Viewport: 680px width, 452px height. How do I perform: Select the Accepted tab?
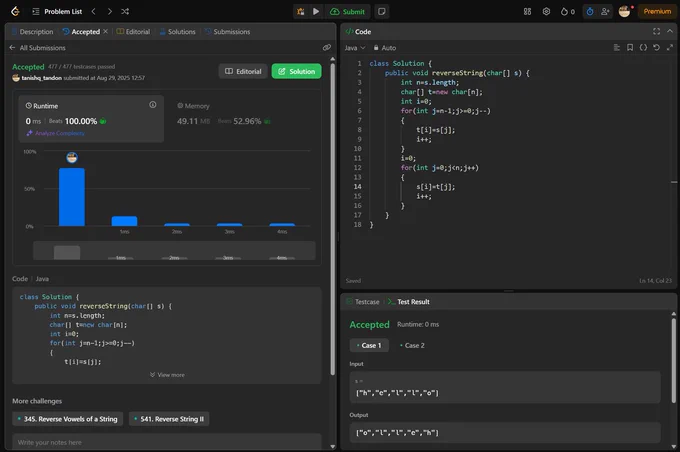(82, 32)
